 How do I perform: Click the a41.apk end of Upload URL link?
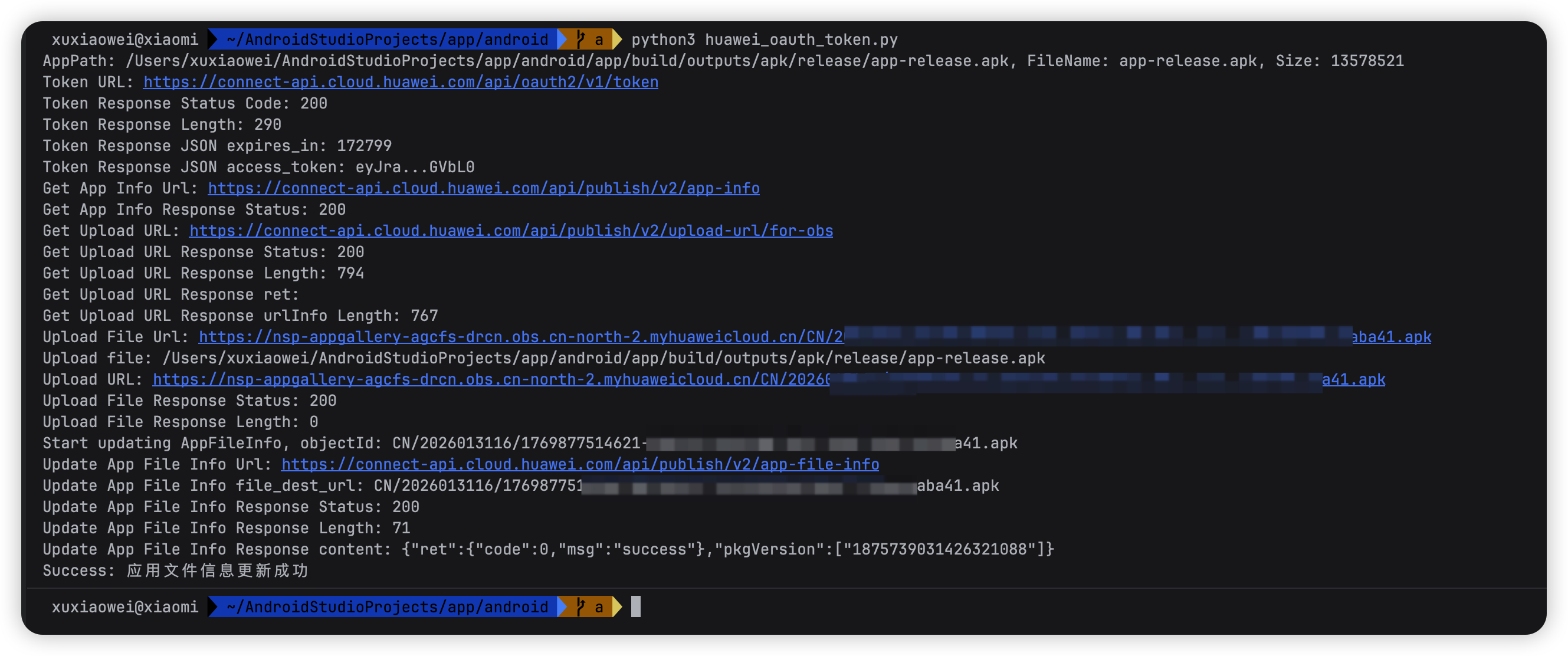1353,380
